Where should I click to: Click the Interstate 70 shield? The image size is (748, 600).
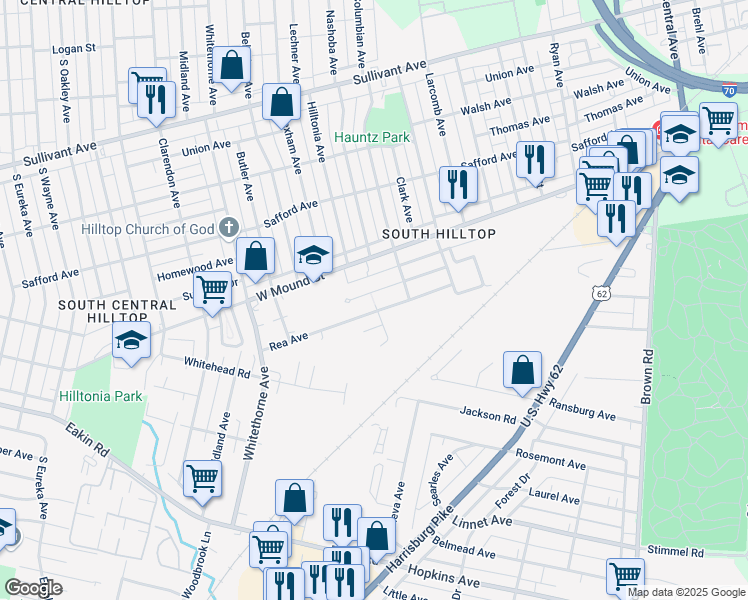[x=728, y=90]
